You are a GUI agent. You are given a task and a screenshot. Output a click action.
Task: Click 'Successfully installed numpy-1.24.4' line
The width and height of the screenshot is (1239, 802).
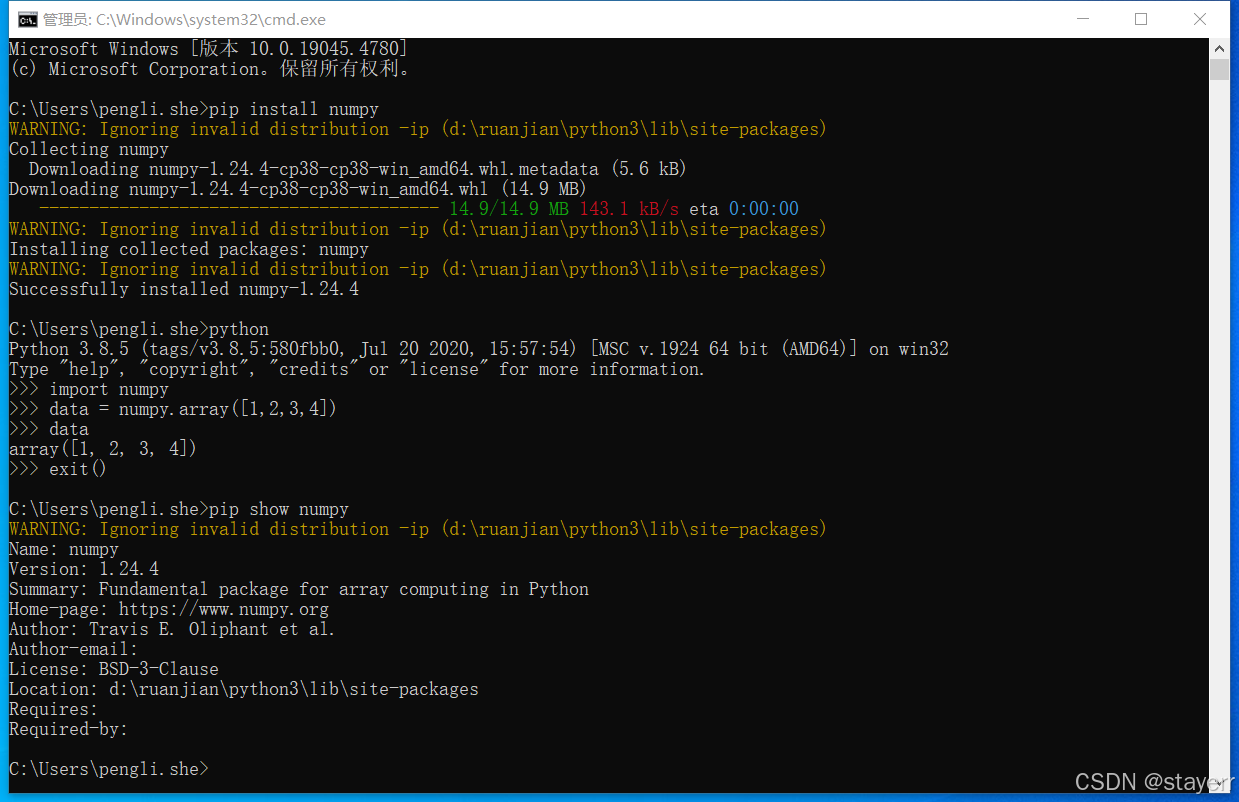click(x=184, y=289)
